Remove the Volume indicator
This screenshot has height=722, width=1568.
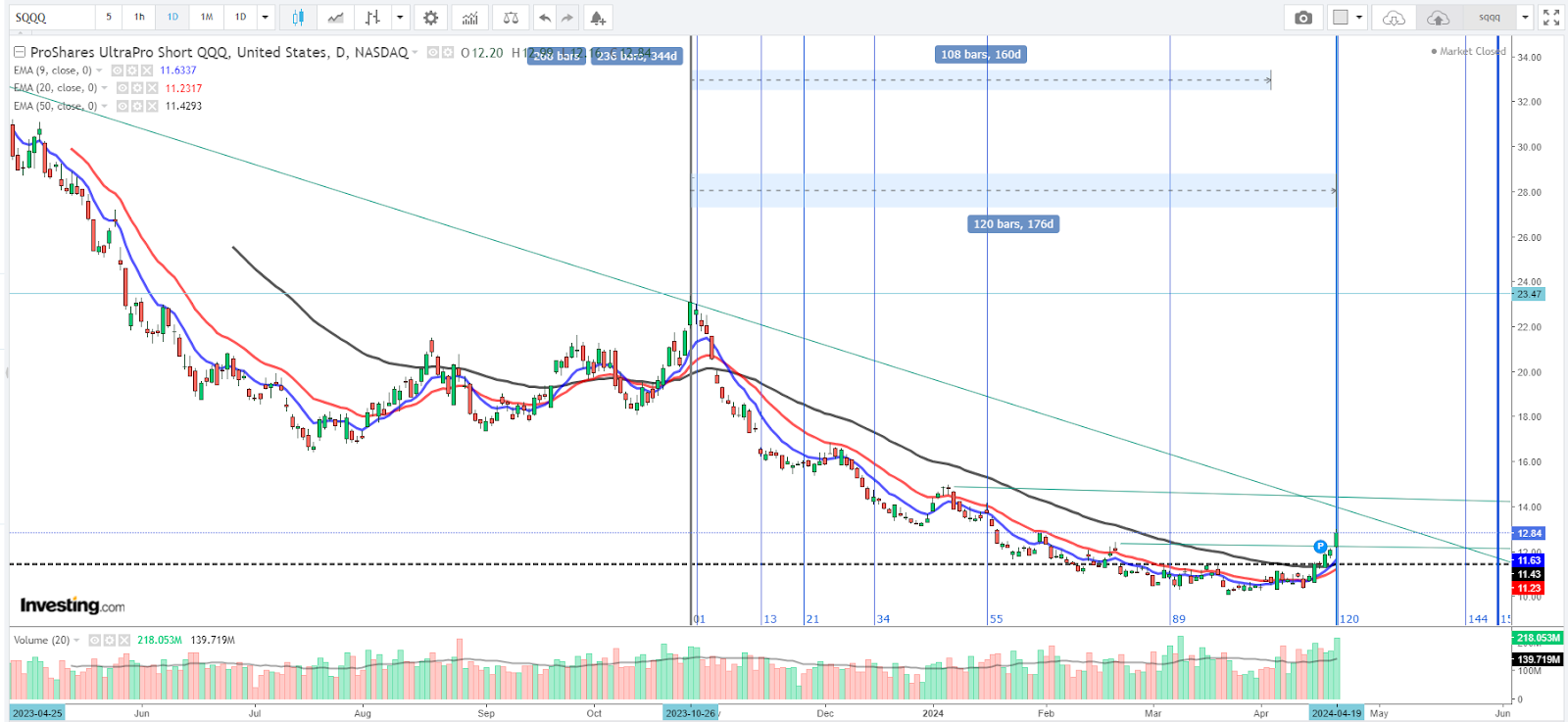124,641
